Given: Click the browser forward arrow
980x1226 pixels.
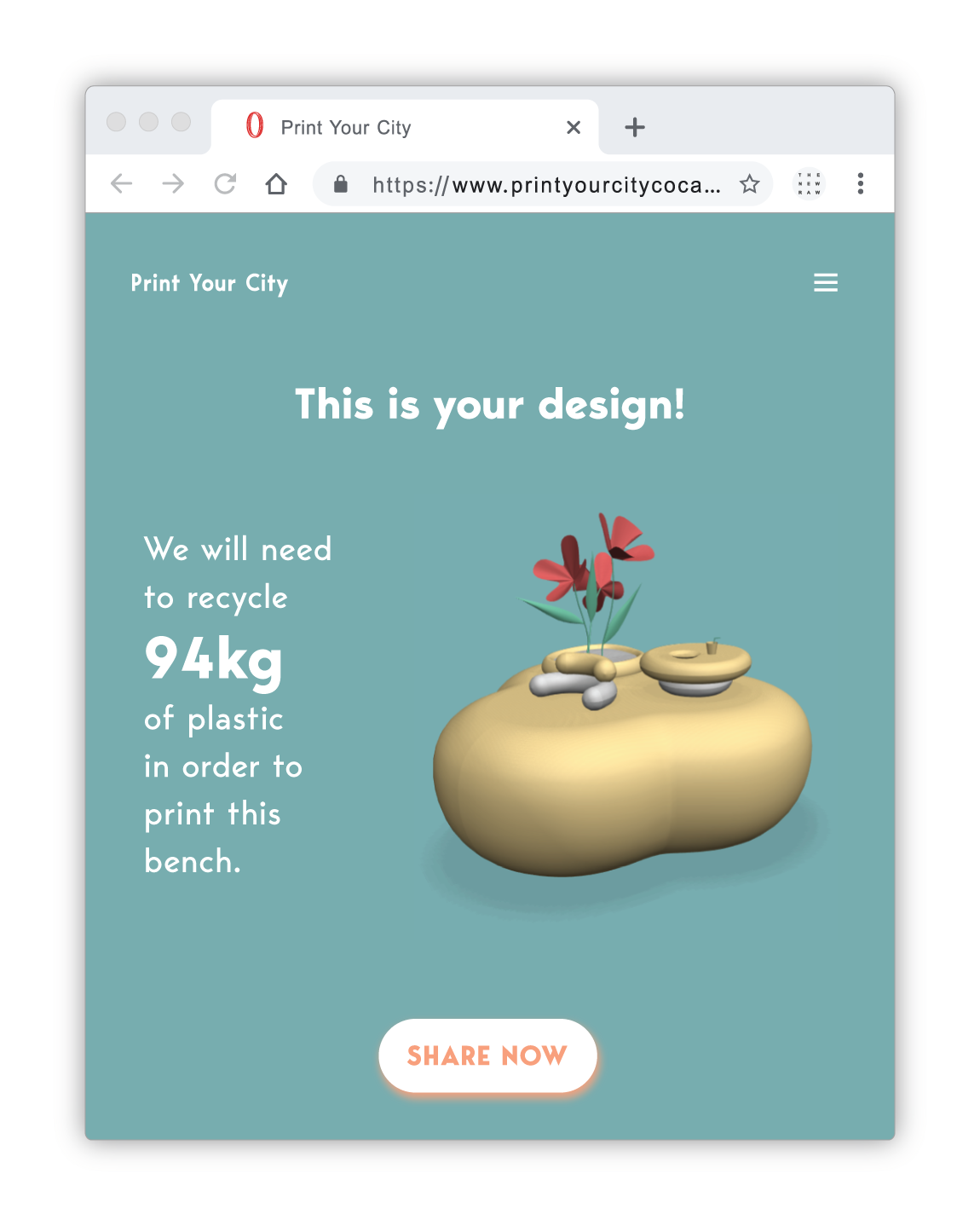Looking at the screenshot, I should pos(173,183).
